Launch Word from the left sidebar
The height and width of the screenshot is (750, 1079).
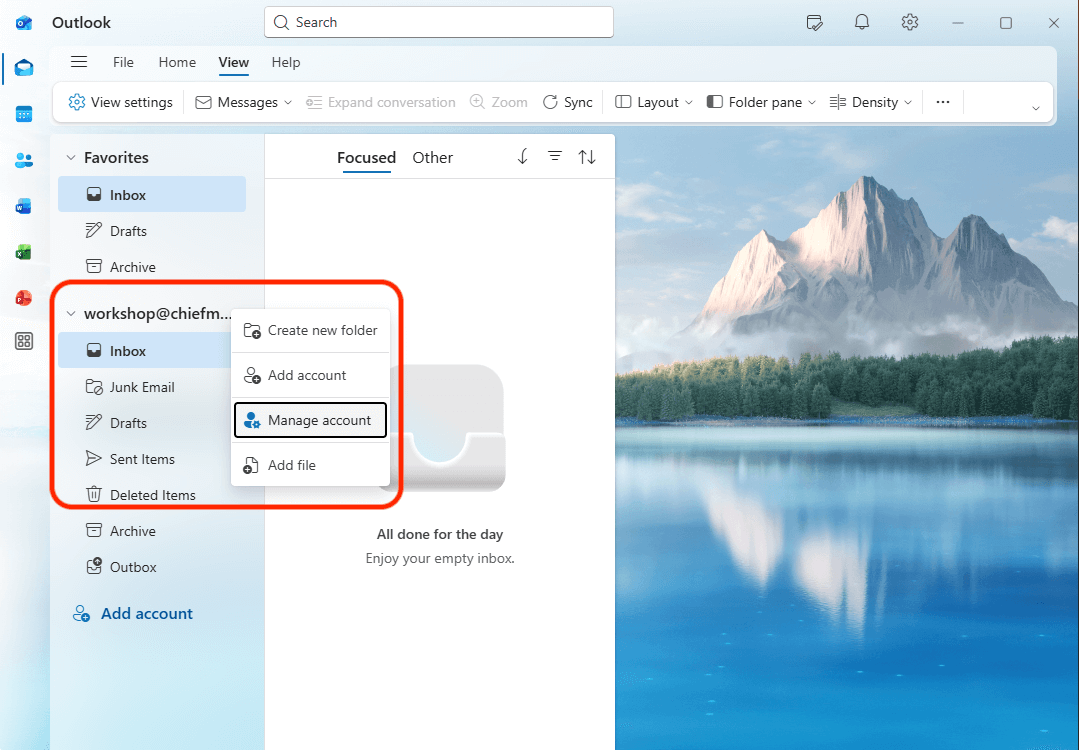24,206
